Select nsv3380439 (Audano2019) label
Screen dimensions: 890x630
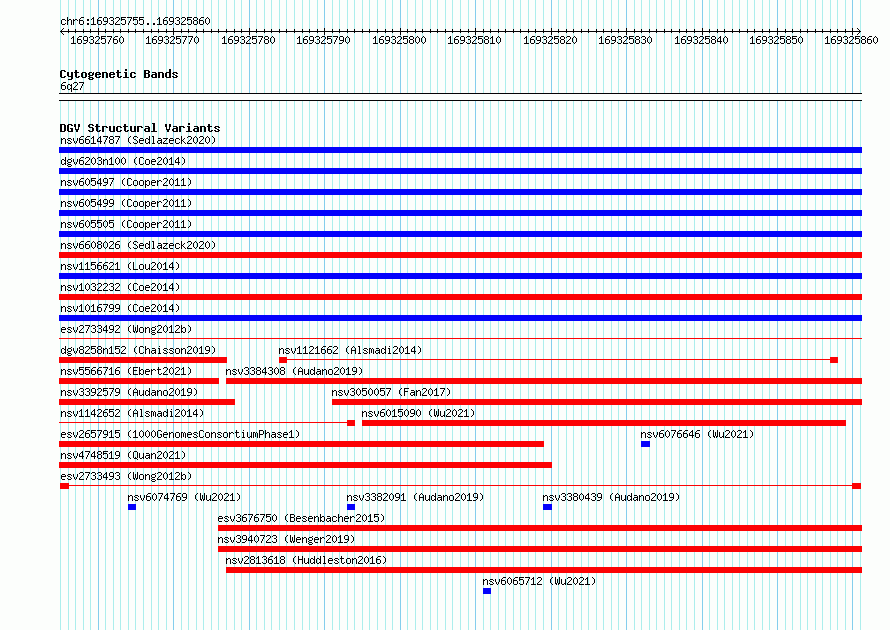pyautogui.click(x=611, y=497)
